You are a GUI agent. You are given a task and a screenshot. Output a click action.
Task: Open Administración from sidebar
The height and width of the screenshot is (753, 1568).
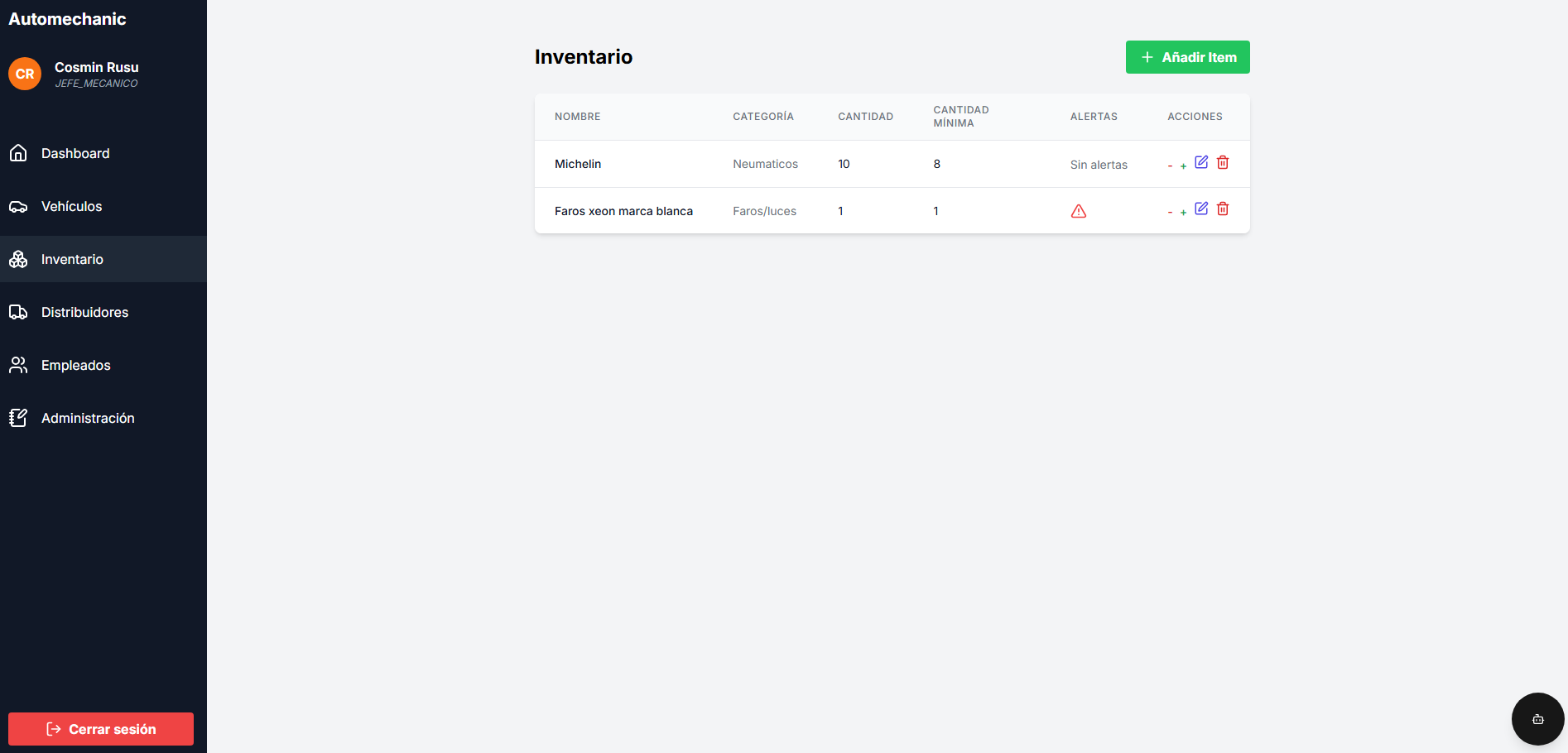[x=88, y=418]
